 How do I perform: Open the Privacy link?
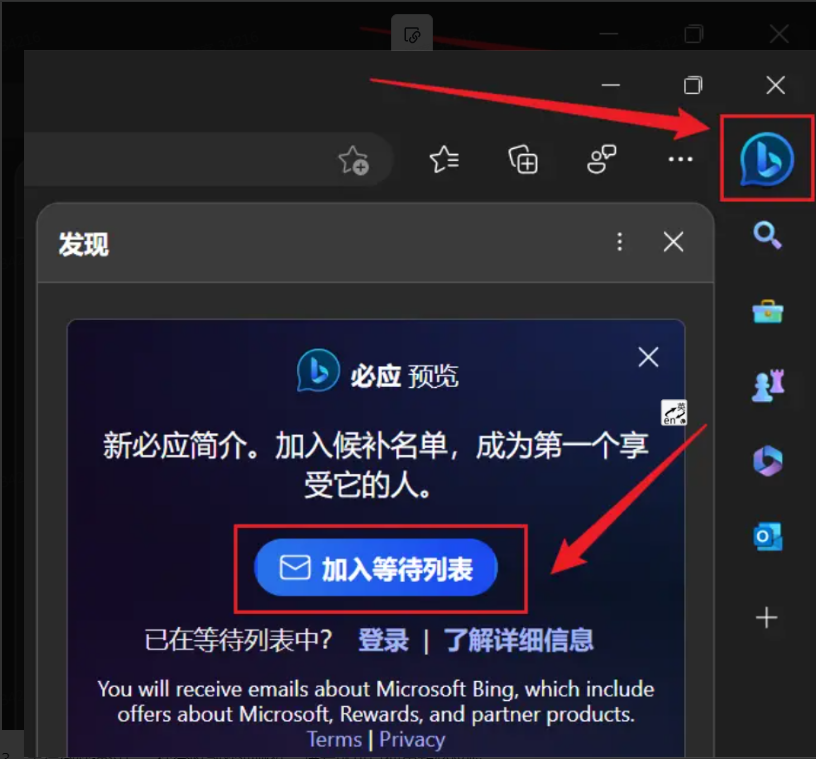pyautogui.click(x=412, y=739)
